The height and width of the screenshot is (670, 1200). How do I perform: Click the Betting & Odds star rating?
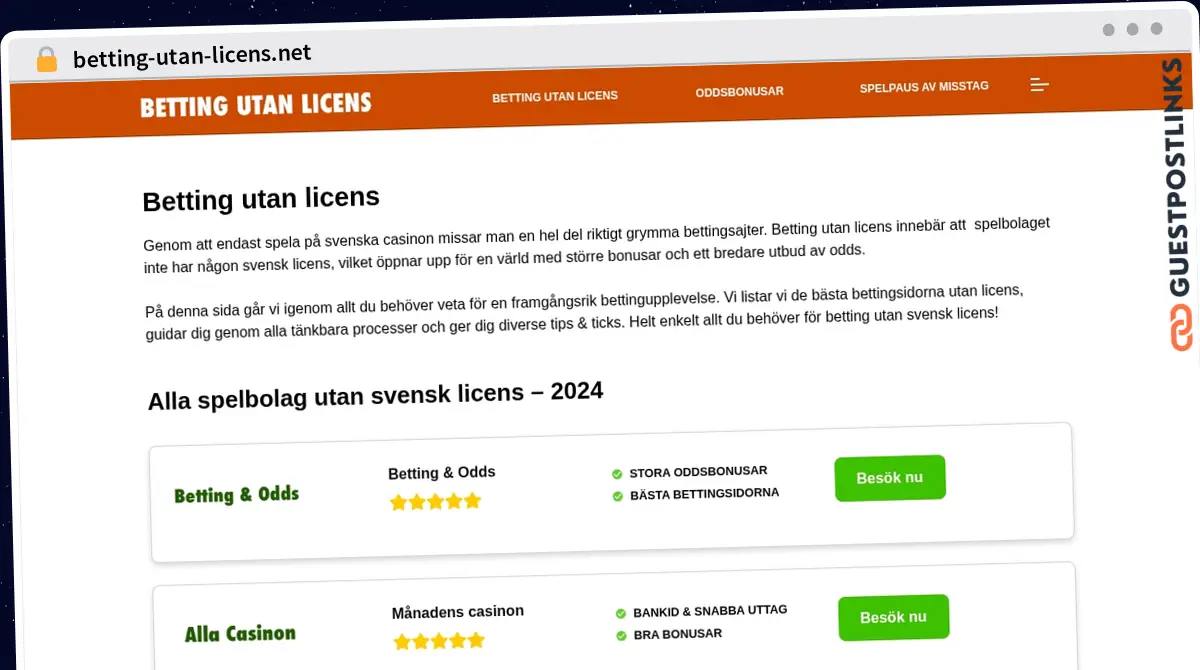tap(435, 501)
